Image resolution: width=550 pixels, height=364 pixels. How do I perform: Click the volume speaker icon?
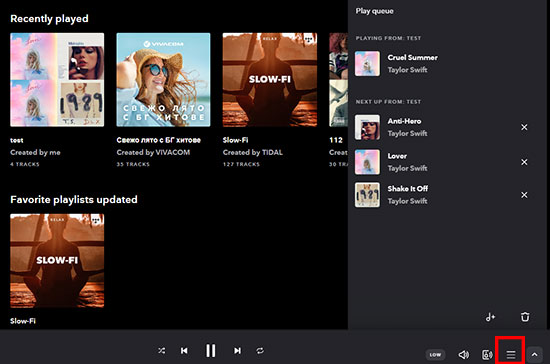(463, 355)
